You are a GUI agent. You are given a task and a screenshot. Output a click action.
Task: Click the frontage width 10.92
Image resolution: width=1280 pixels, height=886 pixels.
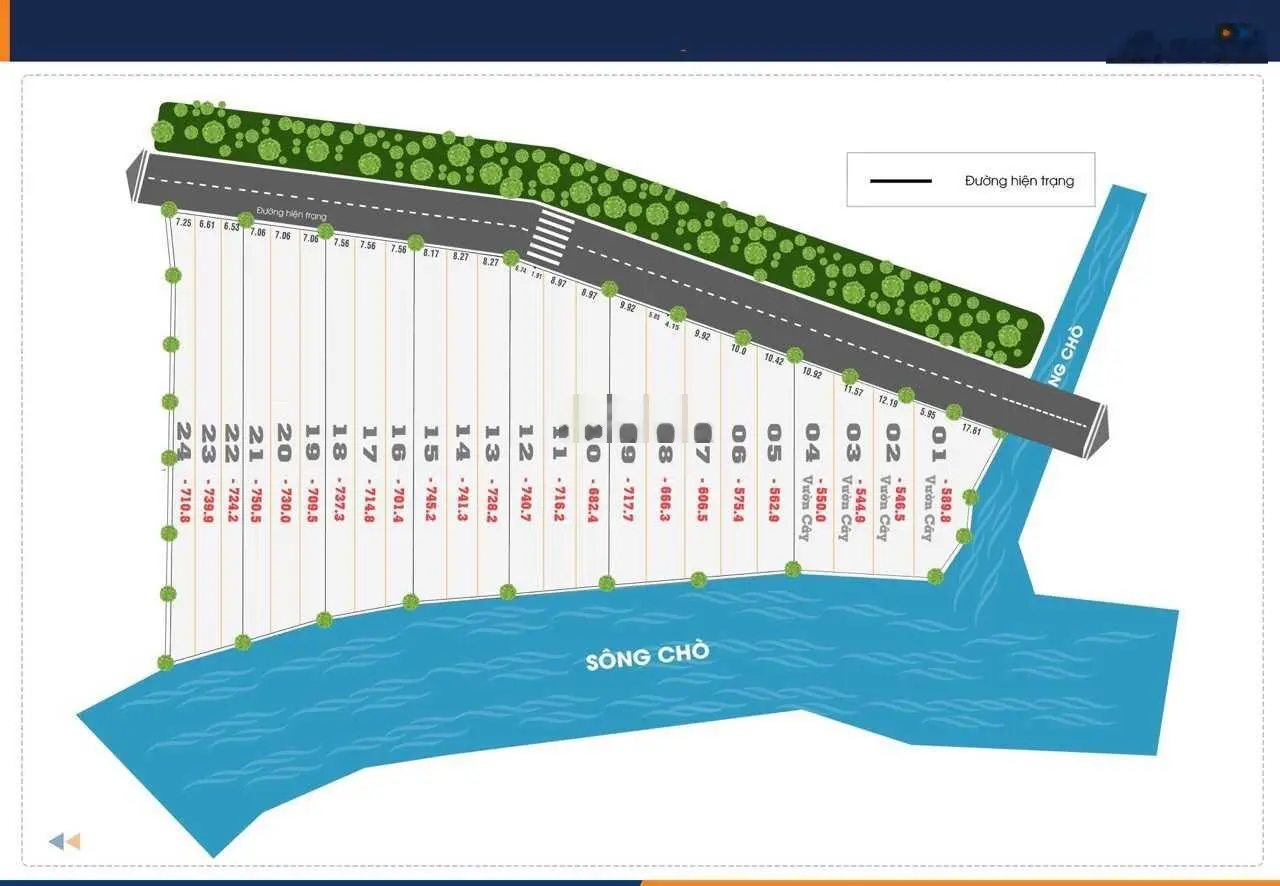pos(812,374)
